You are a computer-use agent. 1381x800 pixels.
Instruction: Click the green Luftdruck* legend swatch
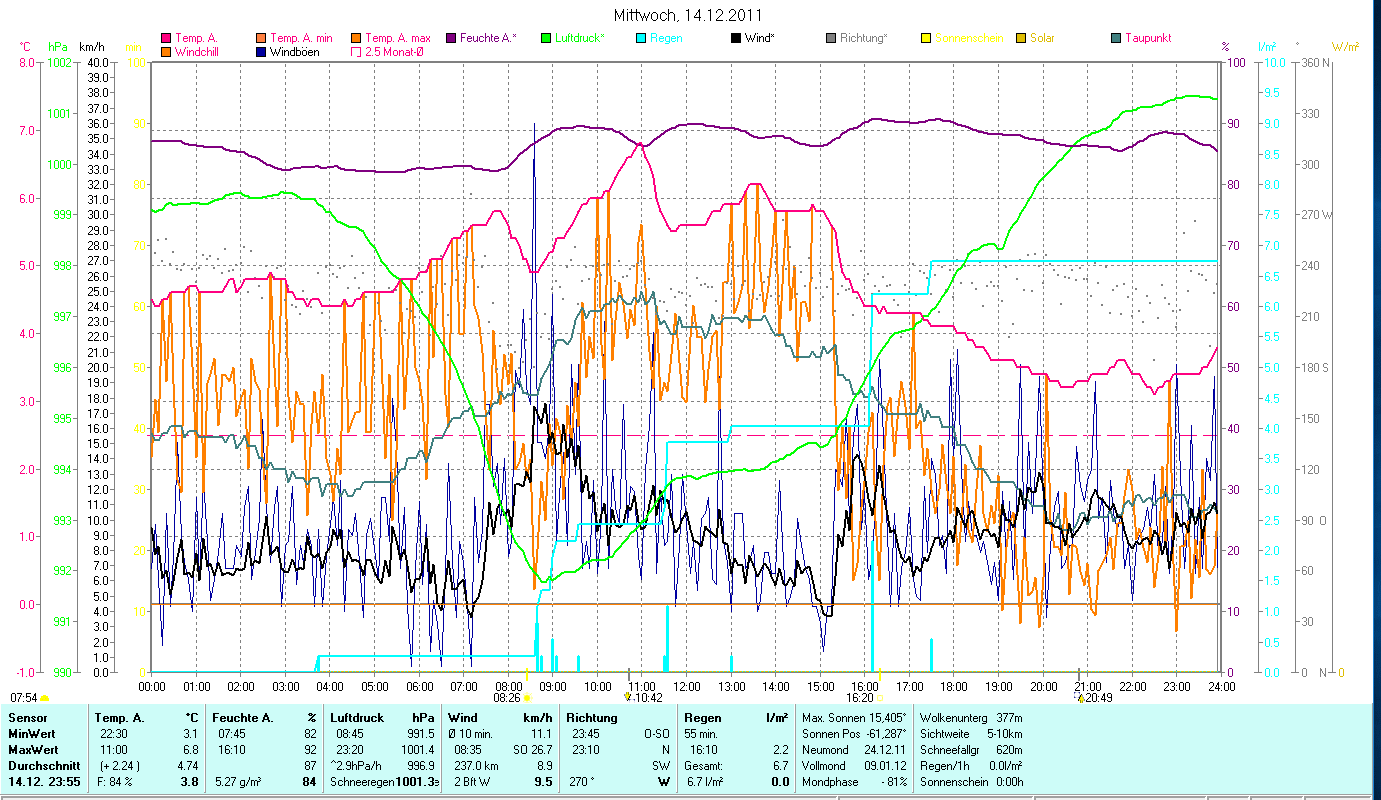546,38
